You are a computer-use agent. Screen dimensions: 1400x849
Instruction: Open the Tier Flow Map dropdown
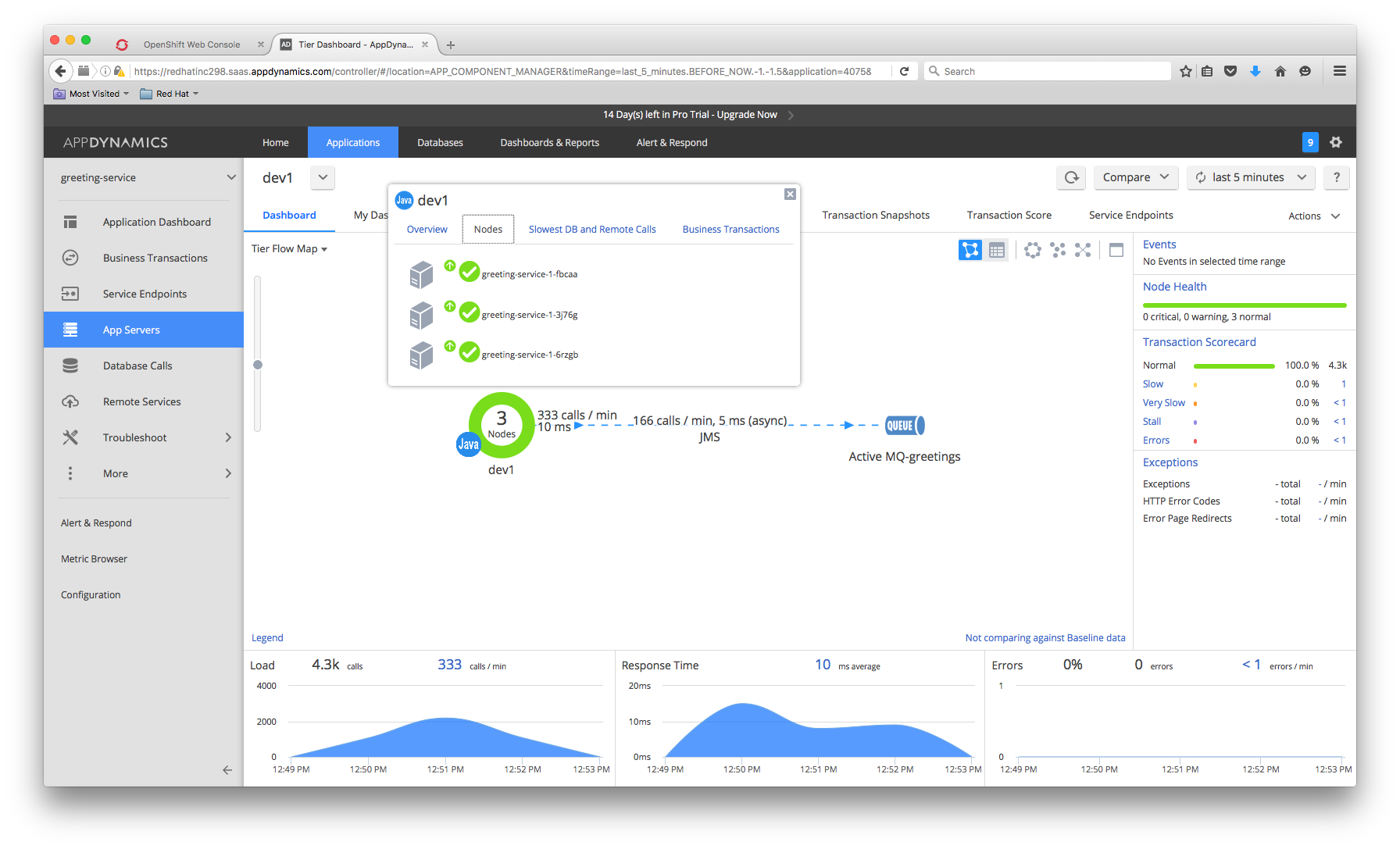tap(289, 248)
